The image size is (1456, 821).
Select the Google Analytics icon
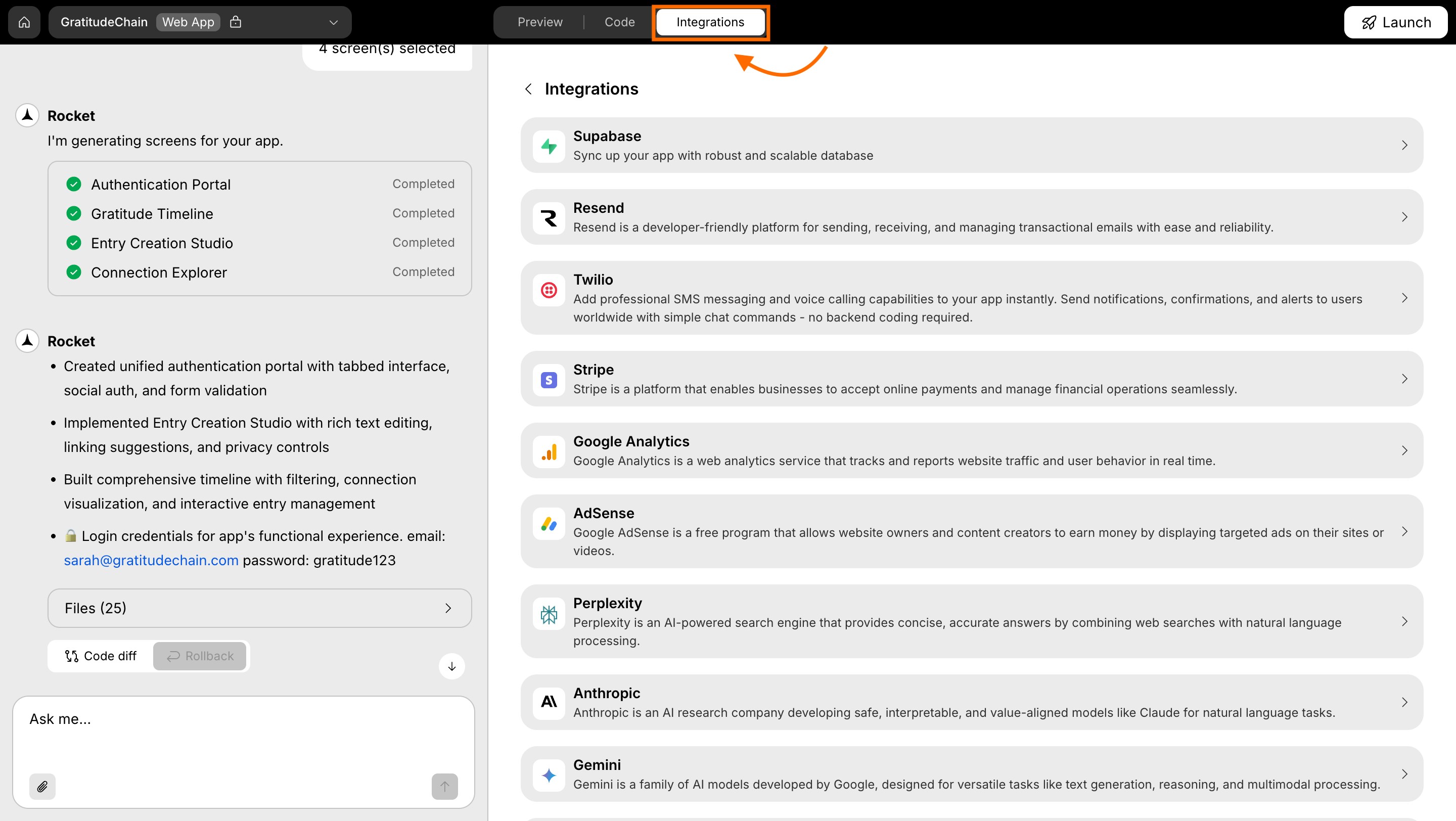pyautogui.click(x=548, y=451)
